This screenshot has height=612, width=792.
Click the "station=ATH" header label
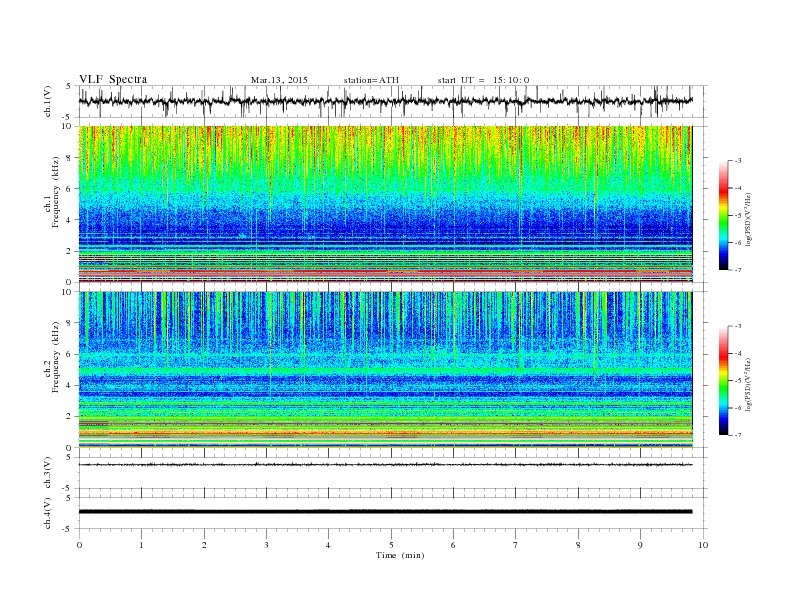[371, 80]
